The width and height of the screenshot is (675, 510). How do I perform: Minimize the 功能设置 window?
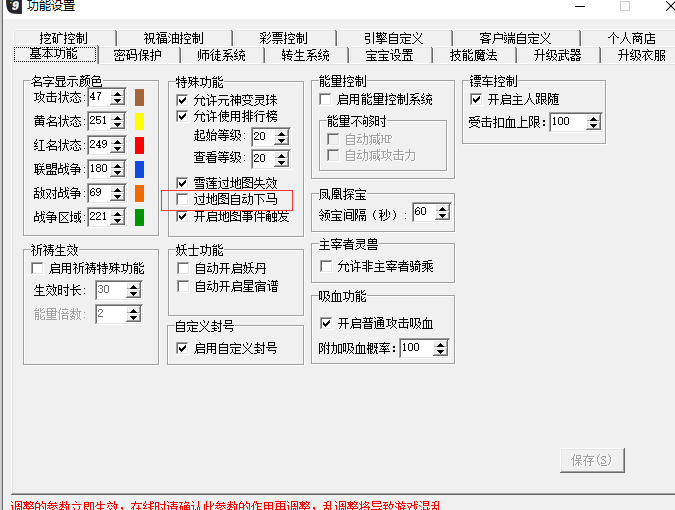pos(580,6)
